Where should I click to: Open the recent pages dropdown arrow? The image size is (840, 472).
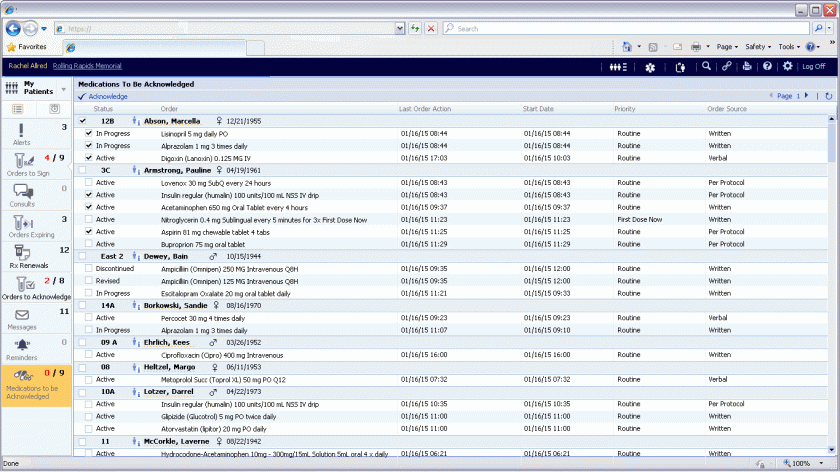44,29
